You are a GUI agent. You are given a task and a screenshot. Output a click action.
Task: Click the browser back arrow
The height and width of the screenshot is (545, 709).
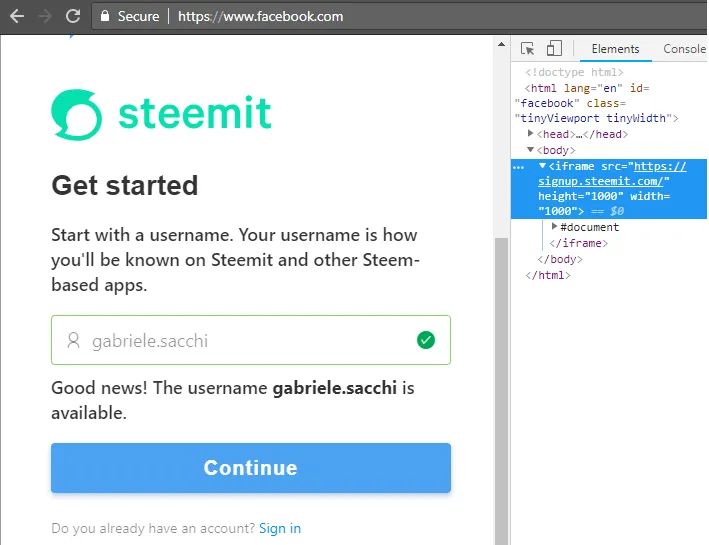point(17,16)
